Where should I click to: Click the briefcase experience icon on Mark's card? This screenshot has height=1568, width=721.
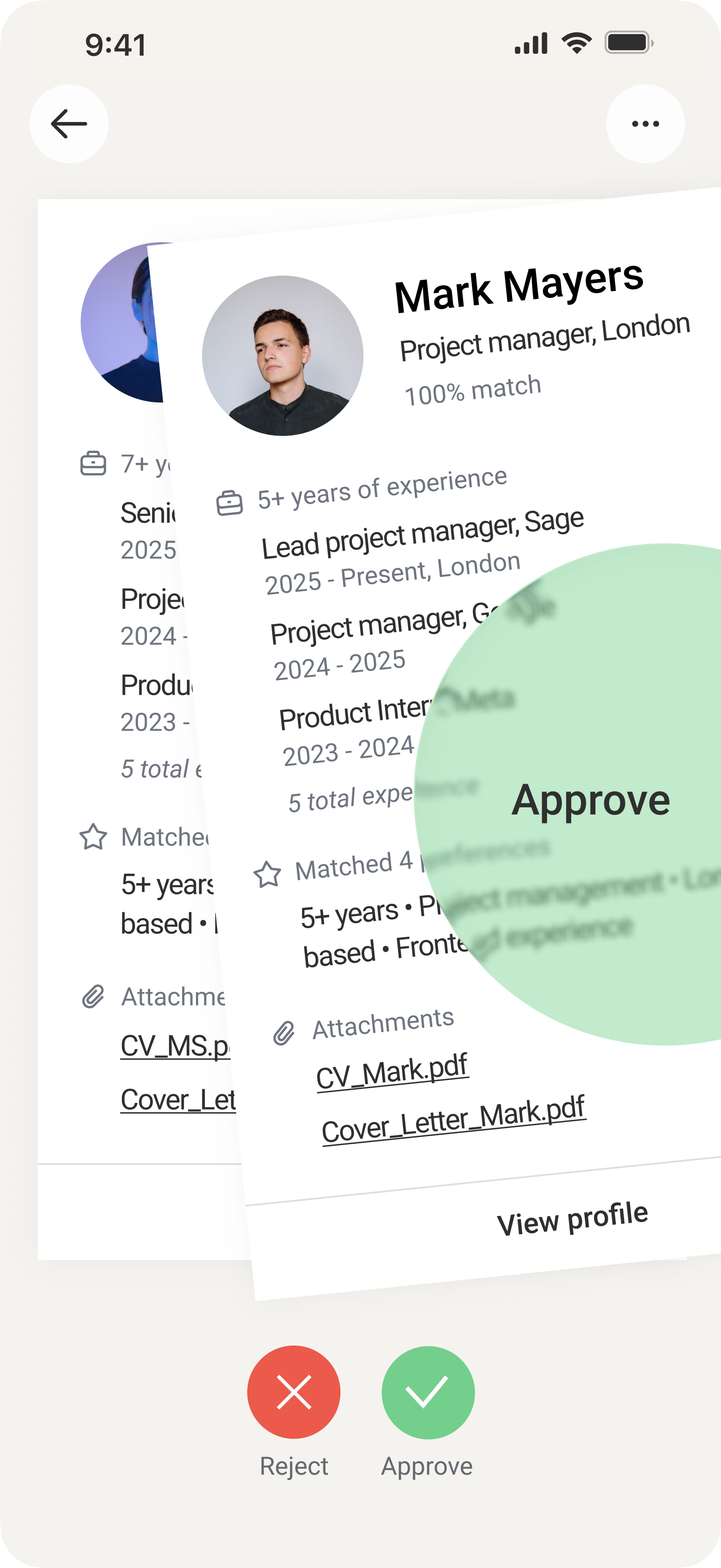coord(230,503)
